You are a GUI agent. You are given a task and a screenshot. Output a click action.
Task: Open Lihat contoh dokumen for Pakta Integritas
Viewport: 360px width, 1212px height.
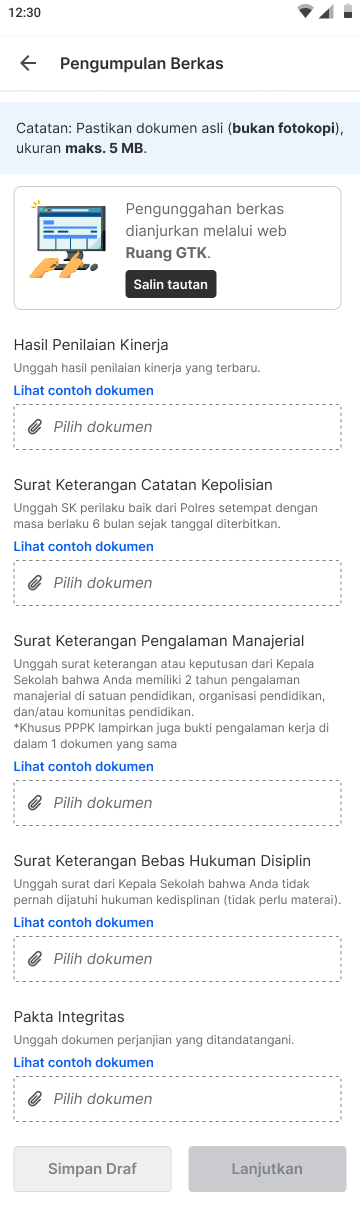coord(84,1062)
